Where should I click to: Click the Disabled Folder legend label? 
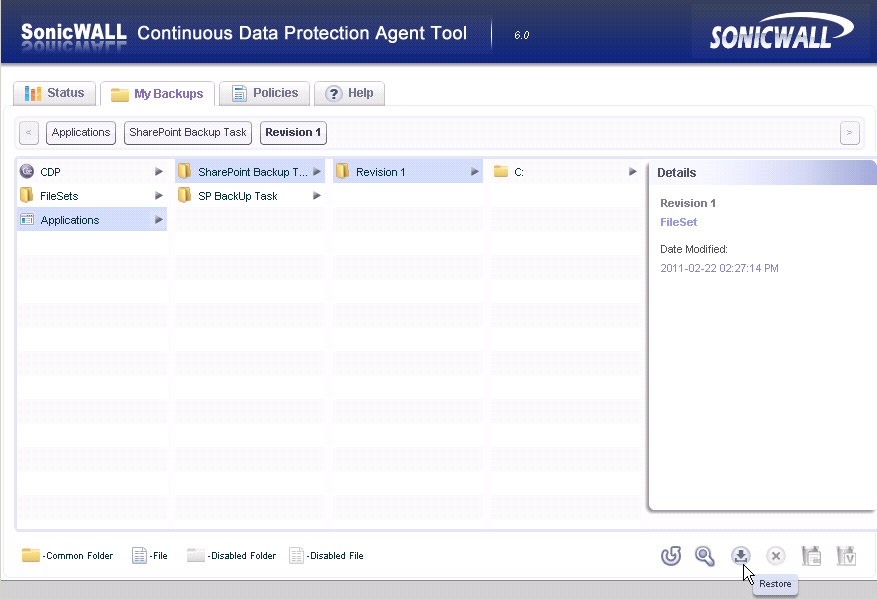pos(242,556)
